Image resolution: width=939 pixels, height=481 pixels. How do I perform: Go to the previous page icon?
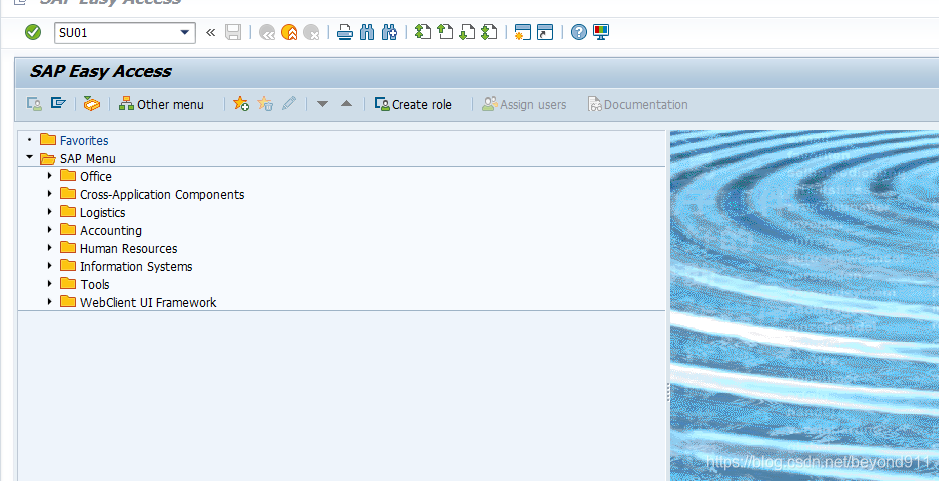coord(445,32)
